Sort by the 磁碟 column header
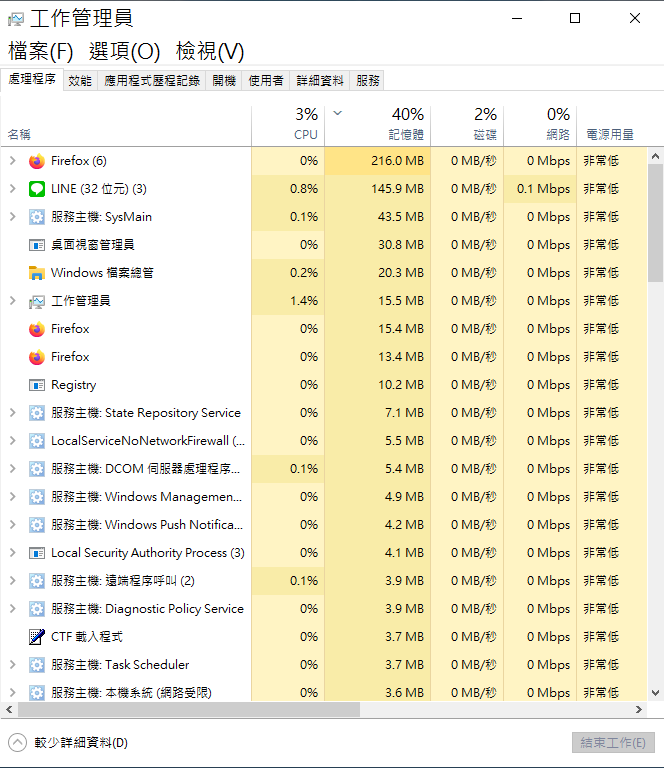664x768 pixels. tap(467, 125)
